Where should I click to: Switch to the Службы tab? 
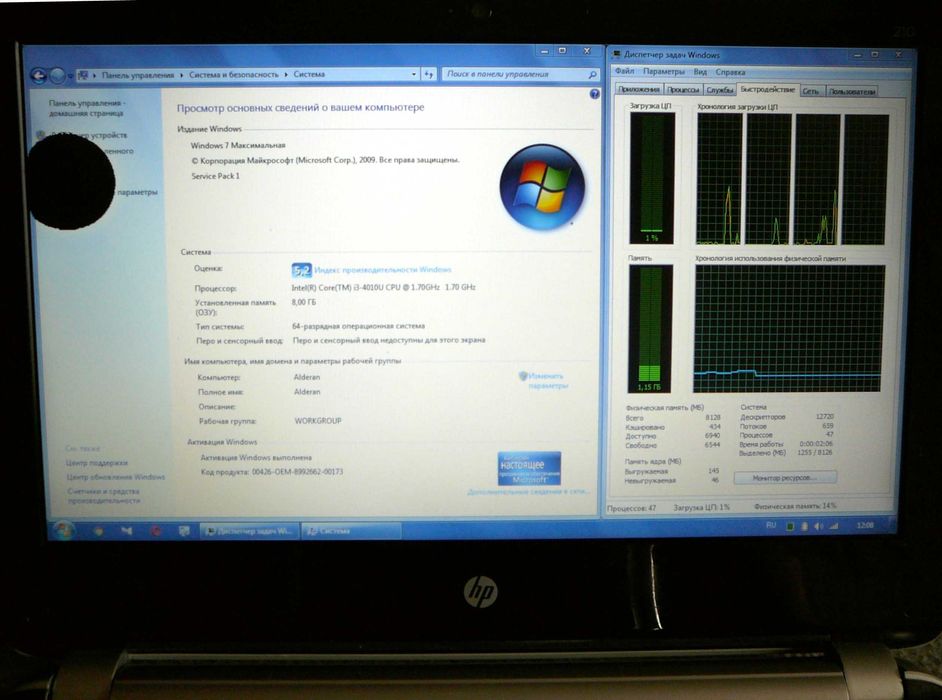click(719, 90)
